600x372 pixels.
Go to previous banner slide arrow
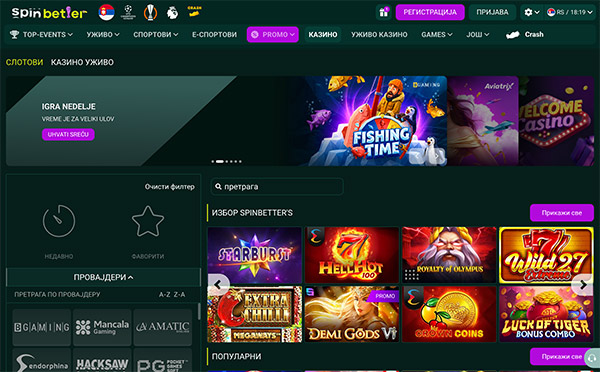point(417,156)
